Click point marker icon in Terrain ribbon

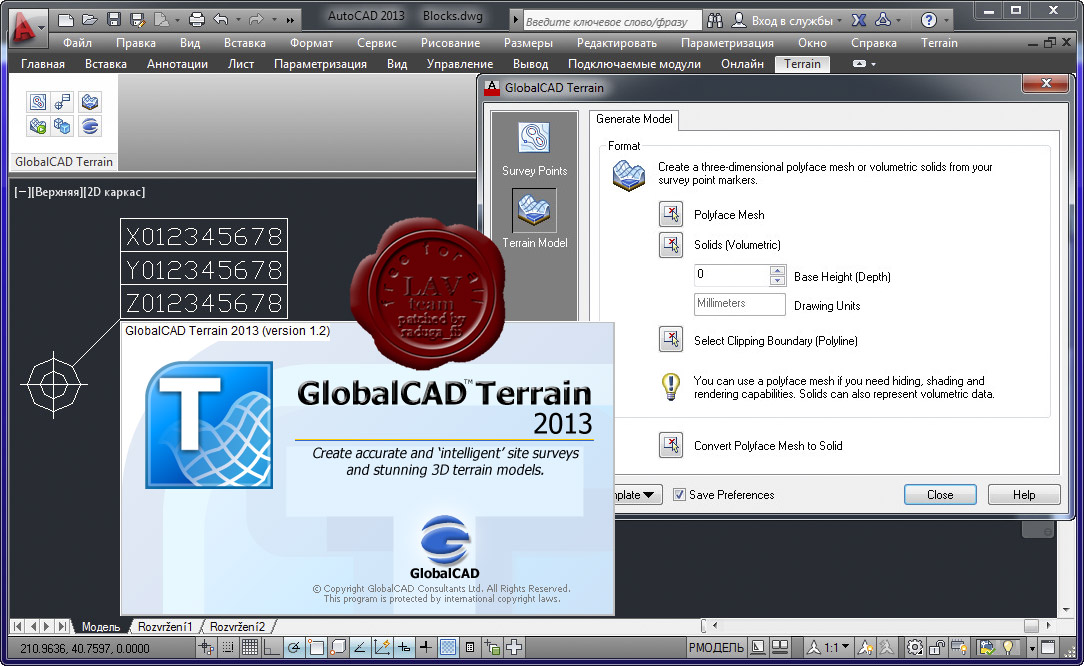tap(63, 102)
